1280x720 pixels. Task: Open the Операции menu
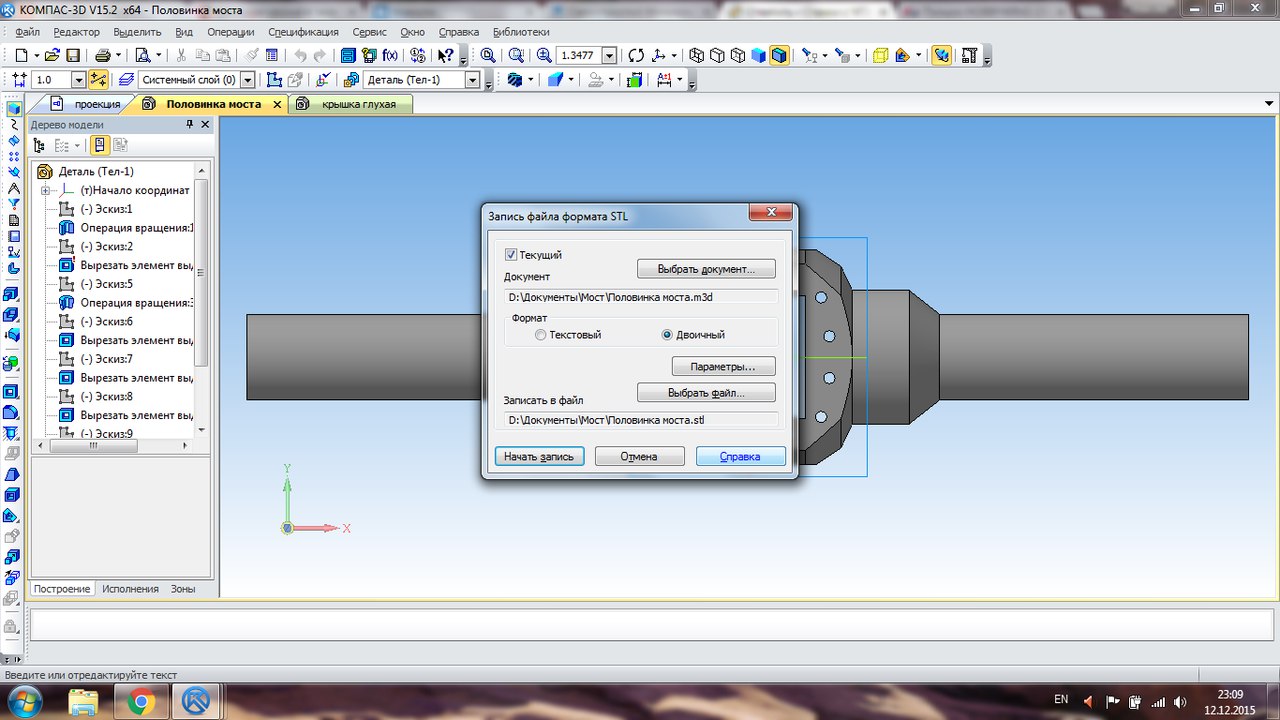(230, 32)
